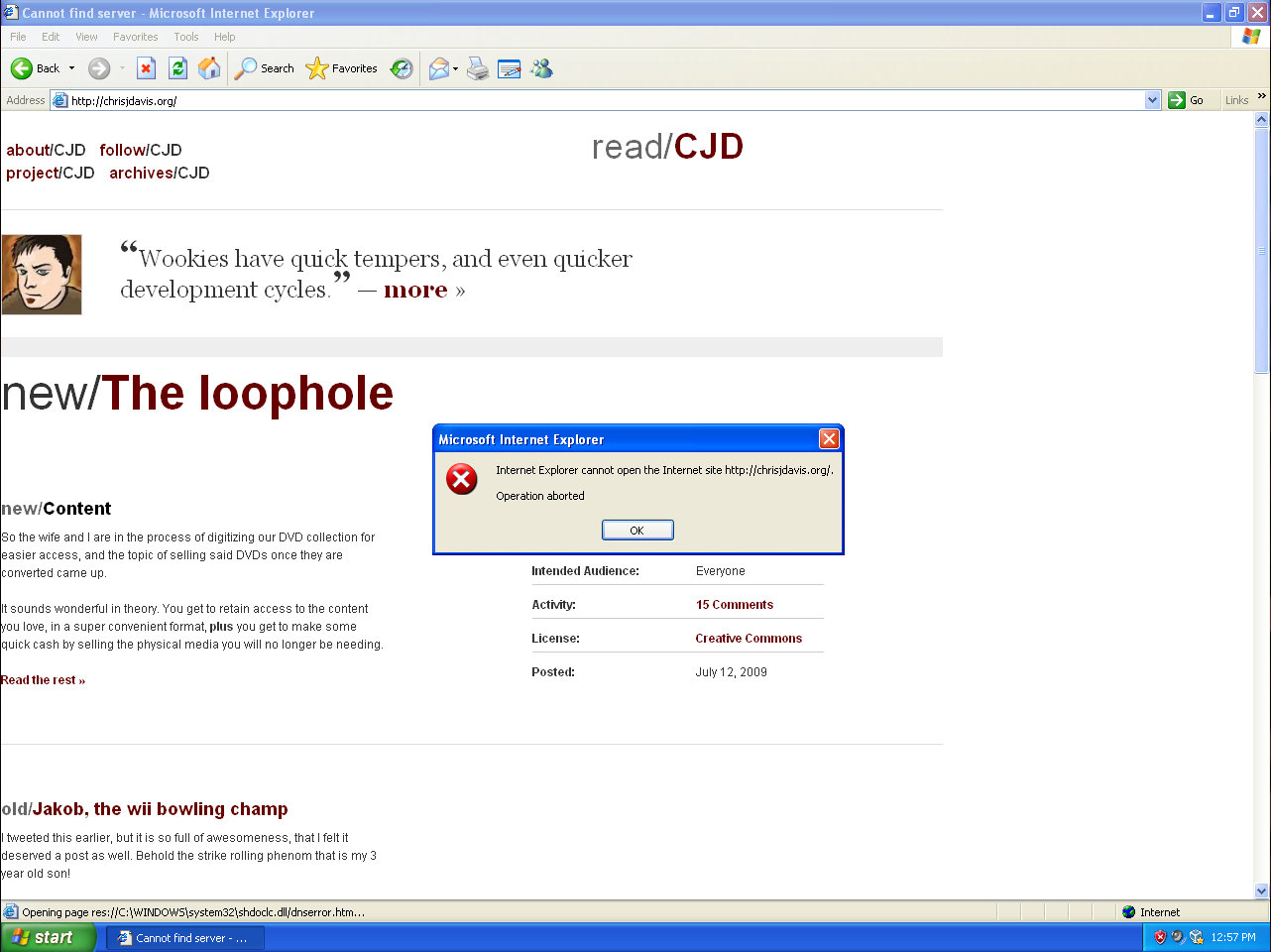This screenshot has height=952, width=1271.
Task: Click the Back arrow icon
Action: click(x=22, y=68)
